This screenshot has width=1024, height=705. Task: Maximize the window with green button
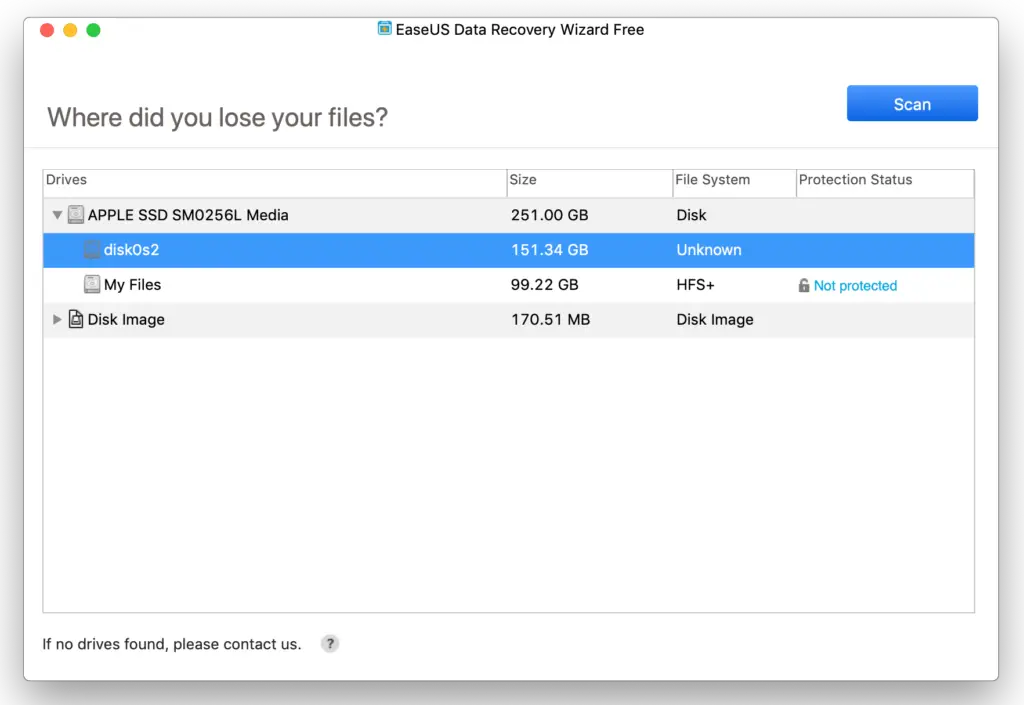(93, 30)
